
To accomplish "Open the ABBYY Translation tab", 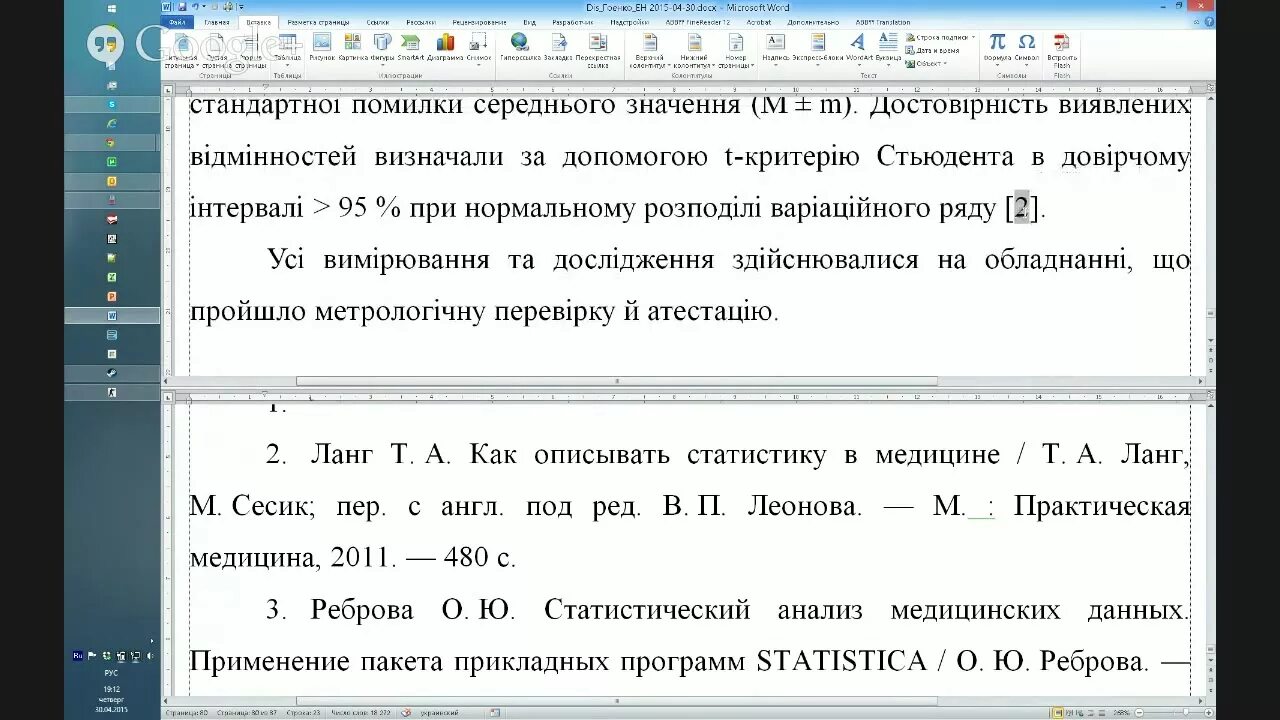I will (883, 21).
